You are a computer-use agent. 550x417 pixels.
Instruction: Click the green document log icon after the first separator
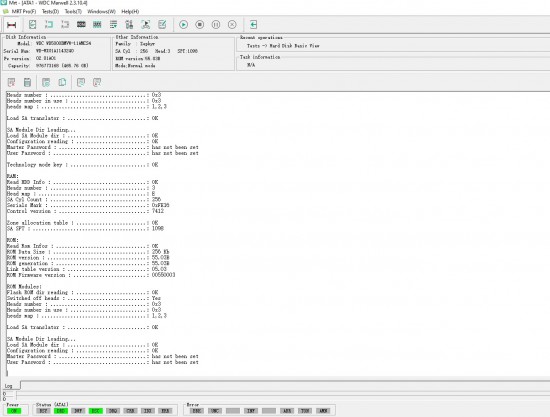tap(46, 82)
